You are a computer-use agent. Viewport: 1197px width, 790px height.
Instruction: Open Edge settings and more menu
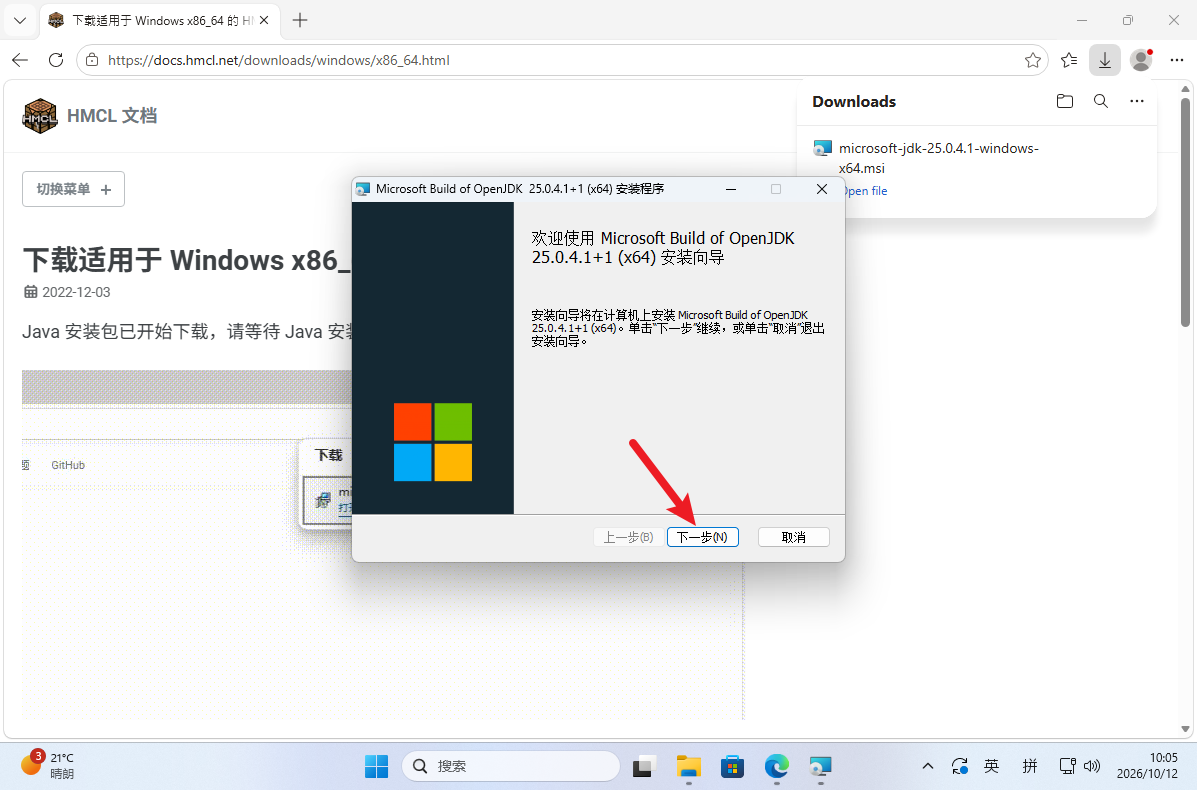click(x=1176, y=60)
